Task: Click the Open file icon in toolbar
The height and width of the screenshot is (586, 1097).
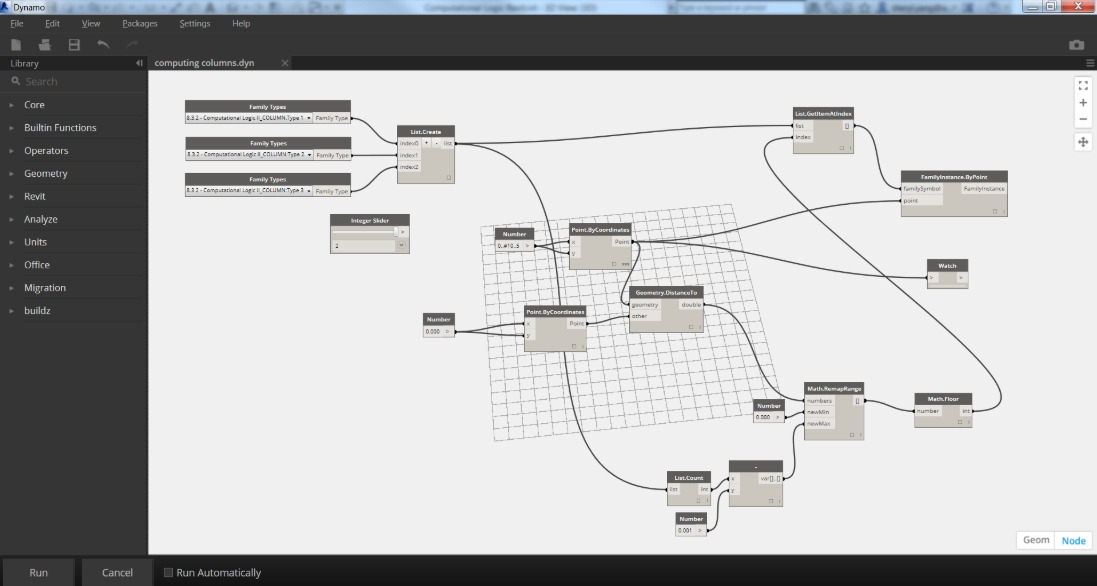Action: pyautogui.click(x=45, y=45)
